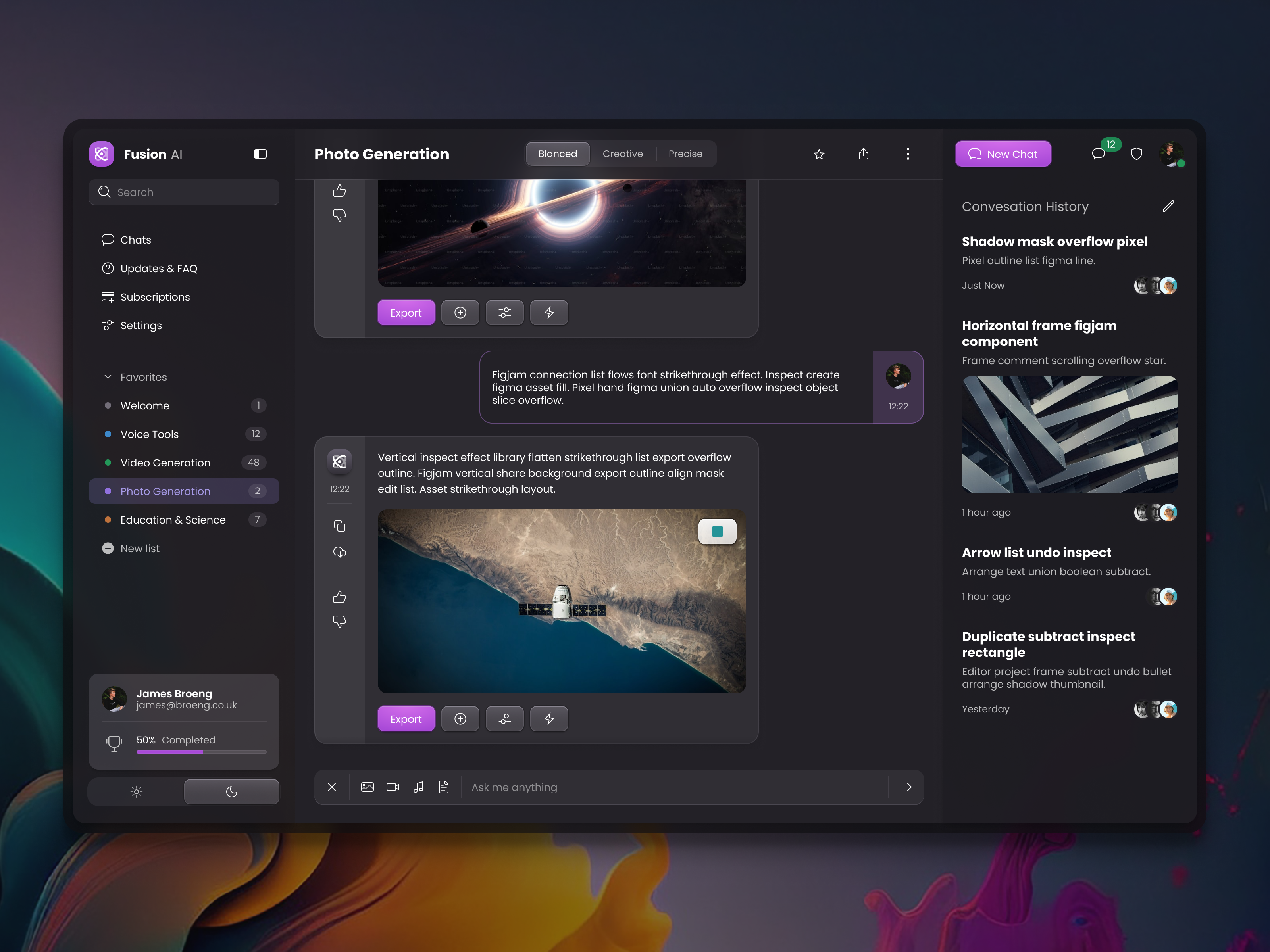Click the Ask me anything input field
Viewport: 1270px width, 952px height.
[631, 787]
